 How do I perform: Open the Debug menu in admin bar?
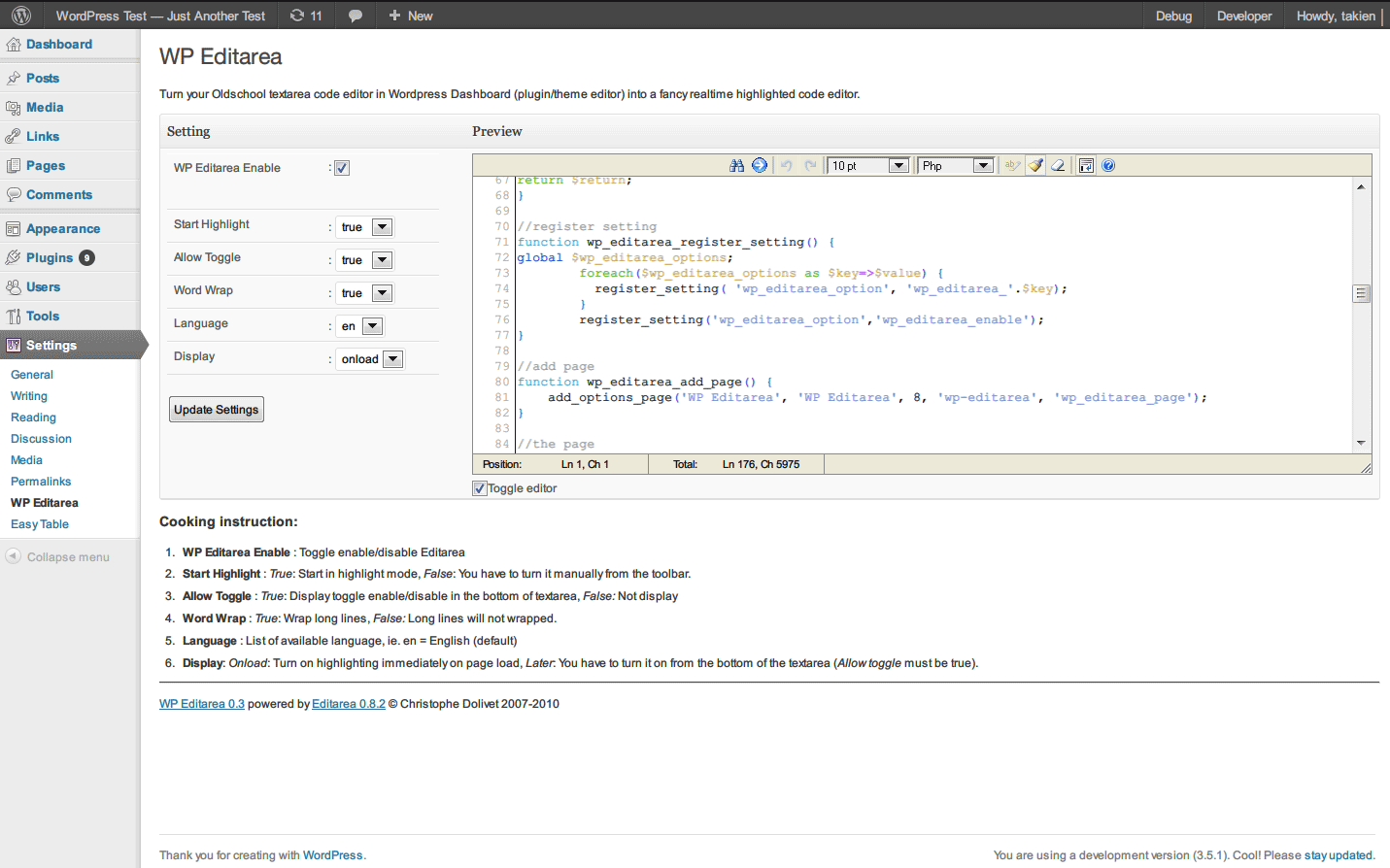[1173, 16]
